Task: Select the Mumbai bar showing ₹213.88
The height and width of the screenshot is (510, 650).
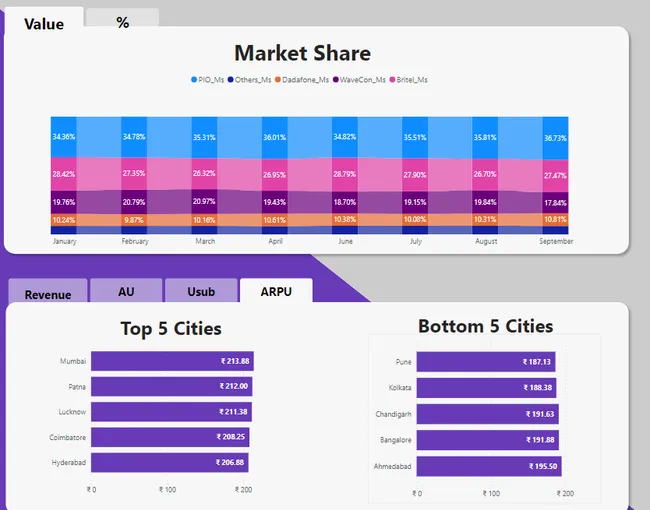Action: 172,361
